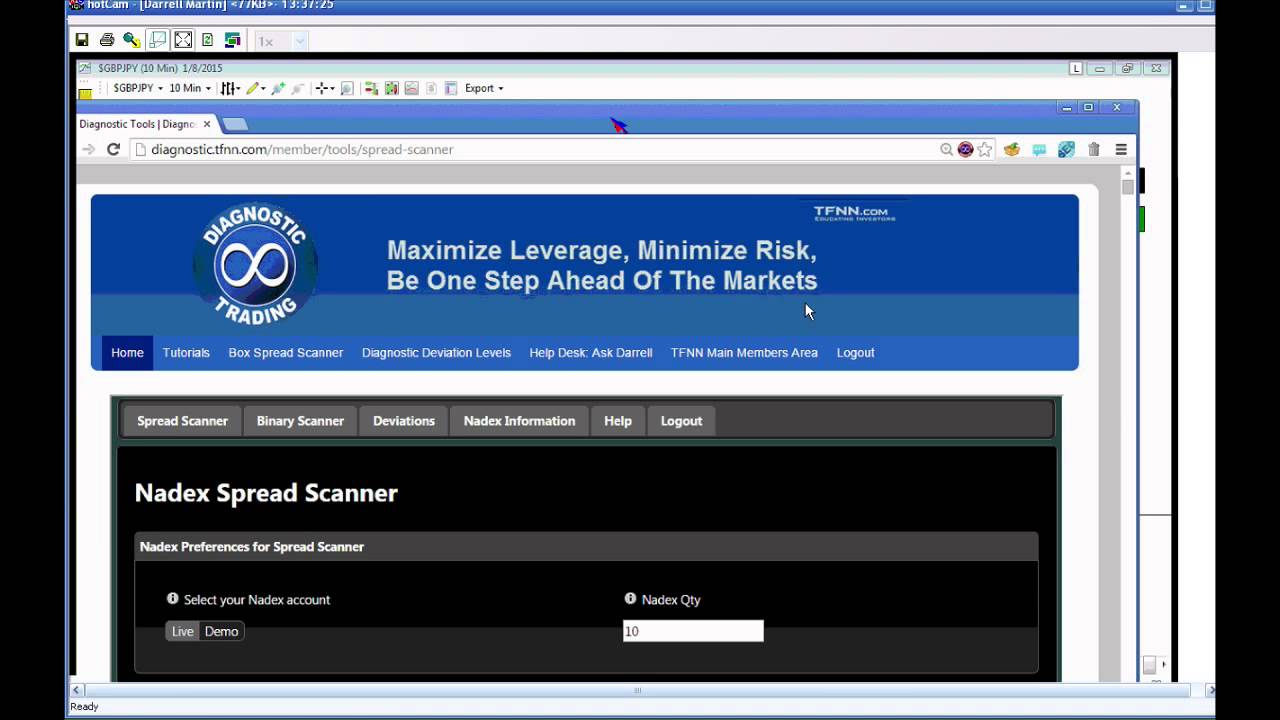
Task: Bookmark the page with the star icon
Action: [985, 149]
